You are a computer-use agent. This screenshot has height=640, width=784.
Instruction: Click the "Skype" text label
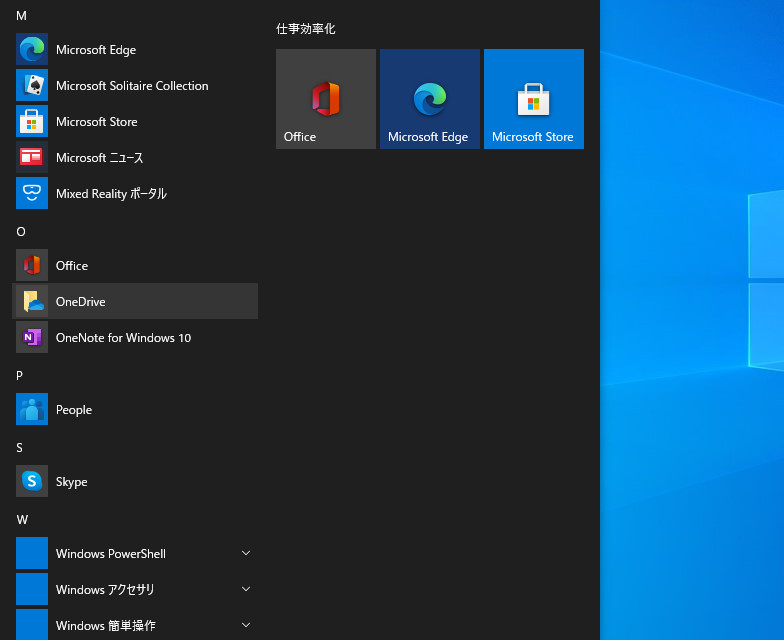pyautogui.click(x=72, y=482)
